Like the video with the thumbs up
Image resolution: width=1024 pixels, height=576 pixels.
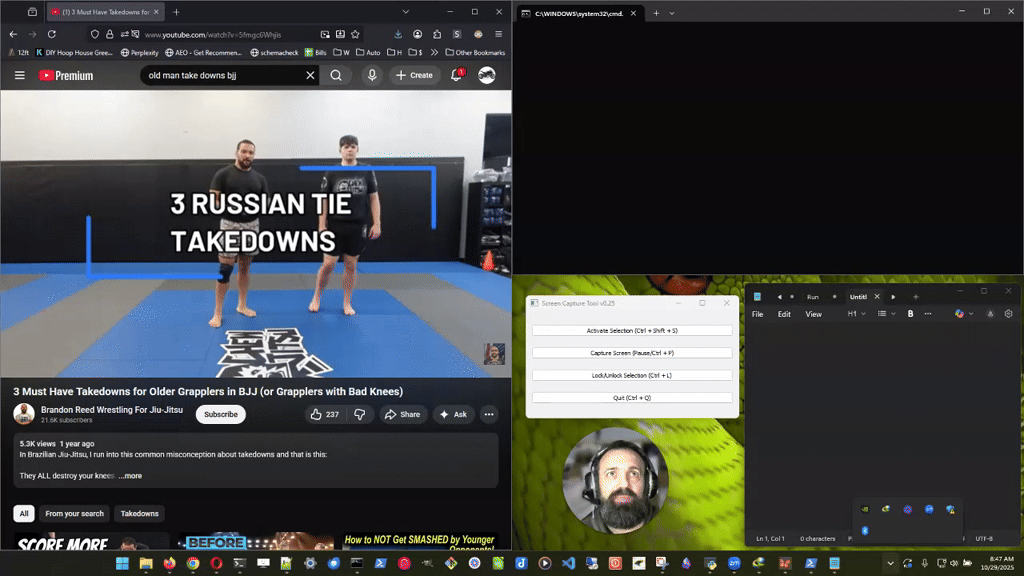coord(318,414)
